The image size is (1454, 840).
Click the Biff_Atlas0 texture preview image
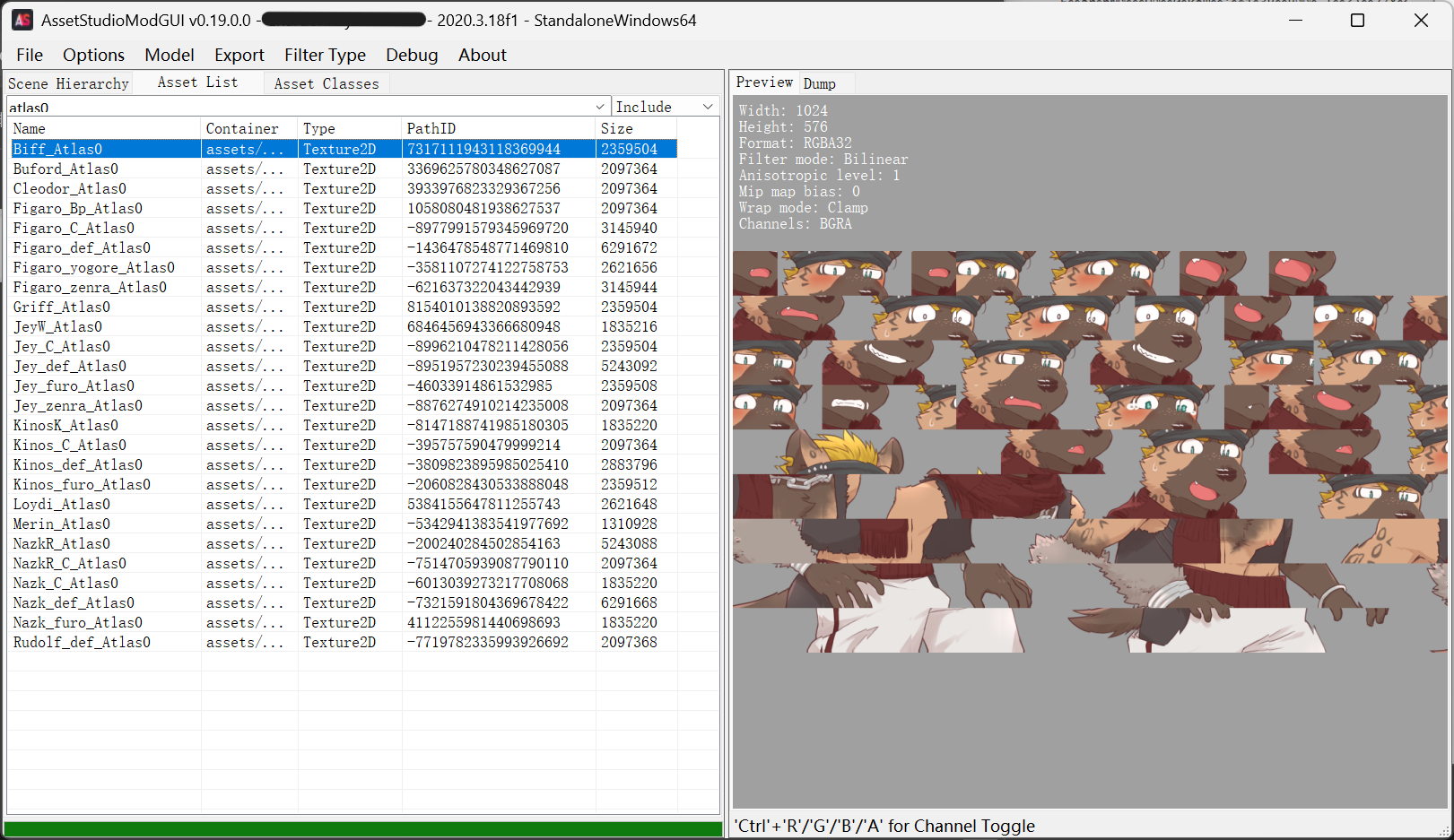(1090, 451)
